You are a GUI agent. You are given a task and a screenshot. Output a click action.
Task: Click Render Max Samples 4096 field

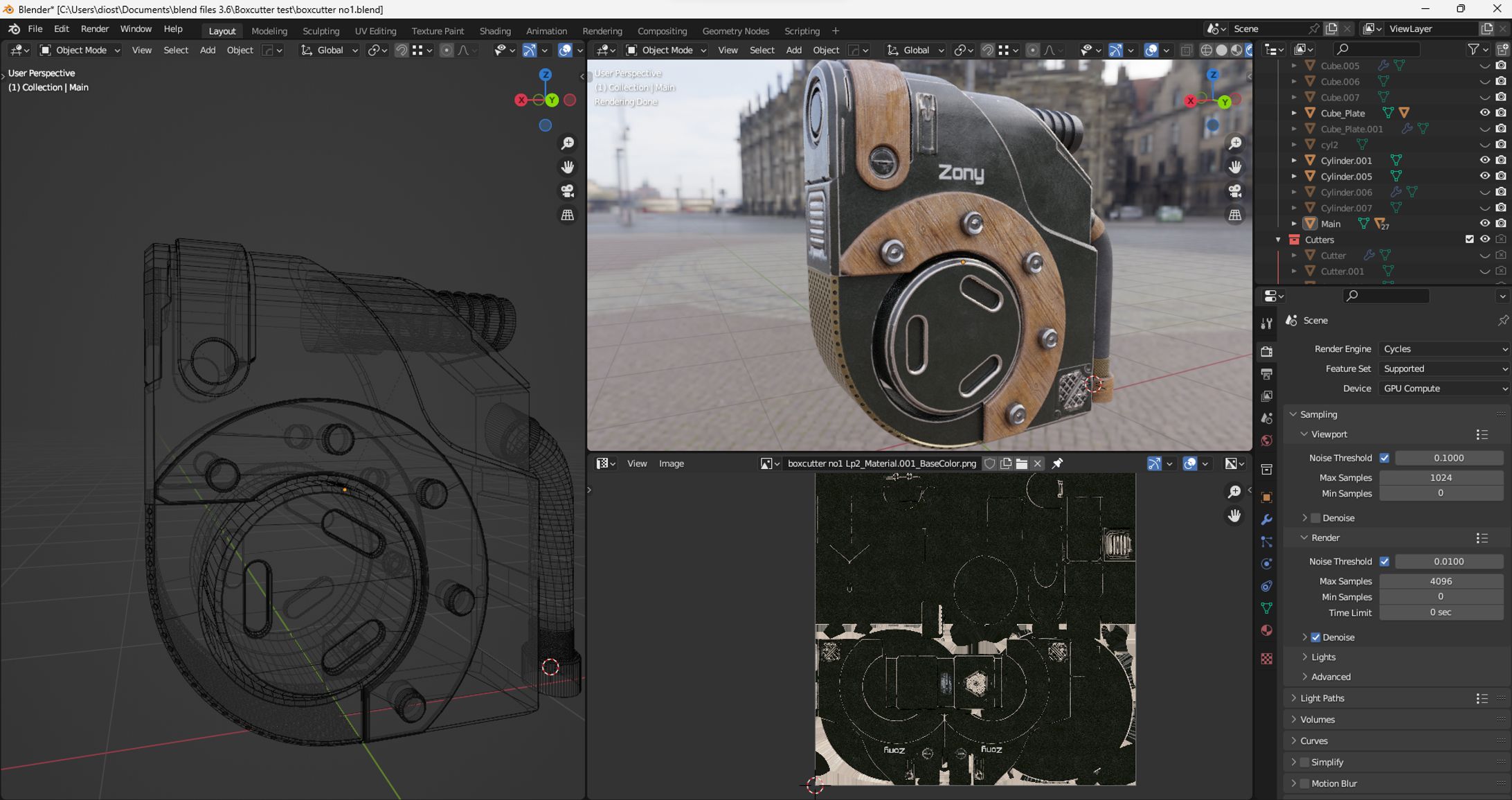coord(1440,581)
